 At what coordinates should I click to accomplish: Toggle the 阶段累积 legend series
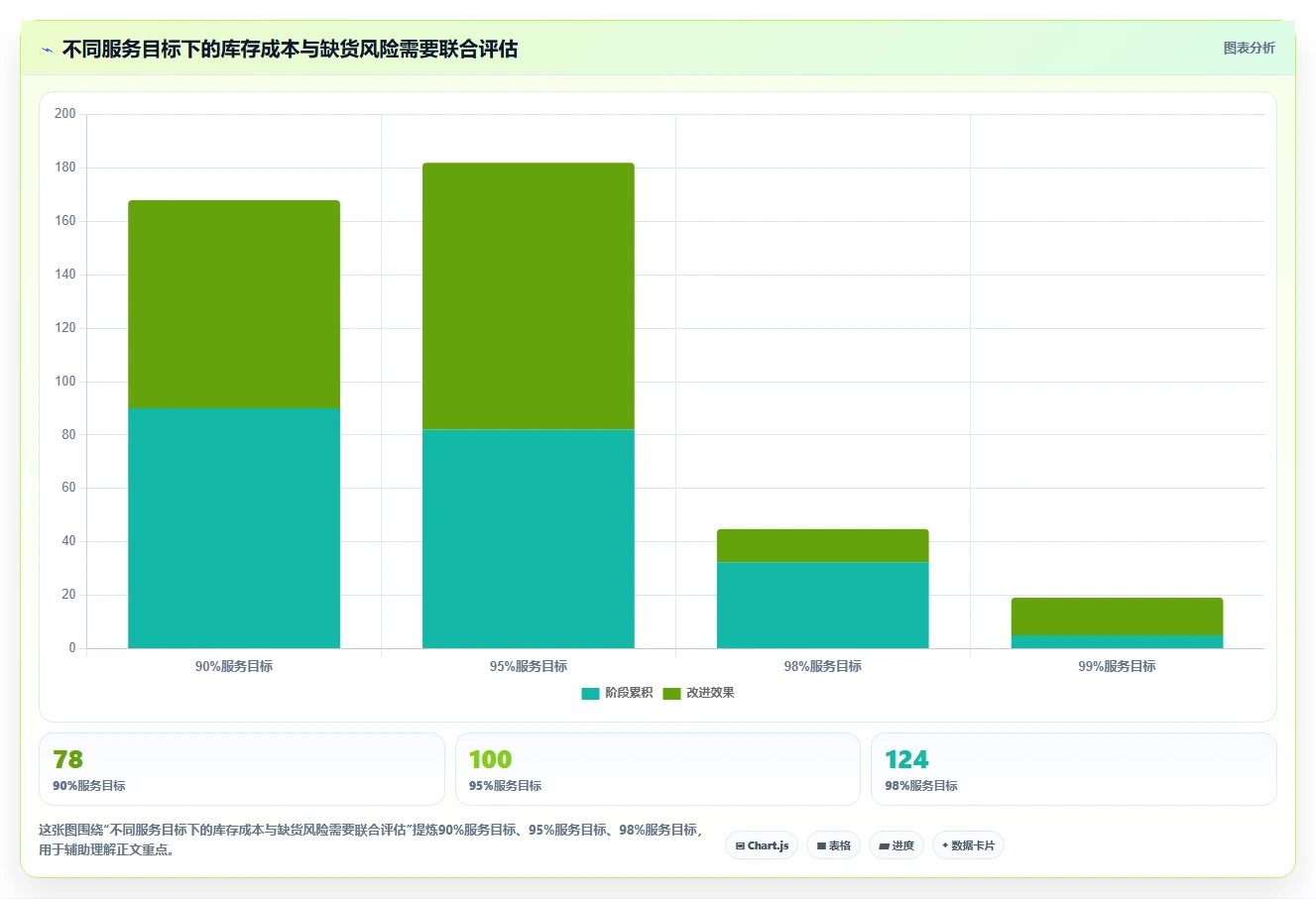[x=617, y=693]
